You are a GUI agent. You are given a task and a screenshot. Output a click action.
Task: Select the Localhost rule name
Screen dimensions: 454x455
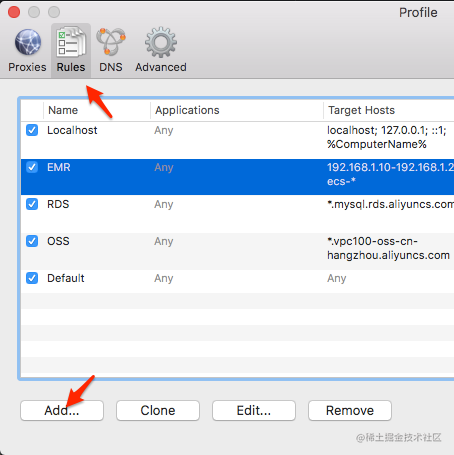click(x=72, y=130)
